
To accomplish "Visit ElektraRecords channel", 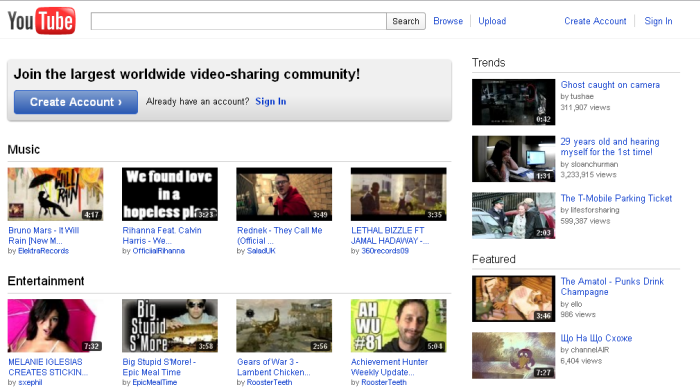I will [x=43, y=251].
